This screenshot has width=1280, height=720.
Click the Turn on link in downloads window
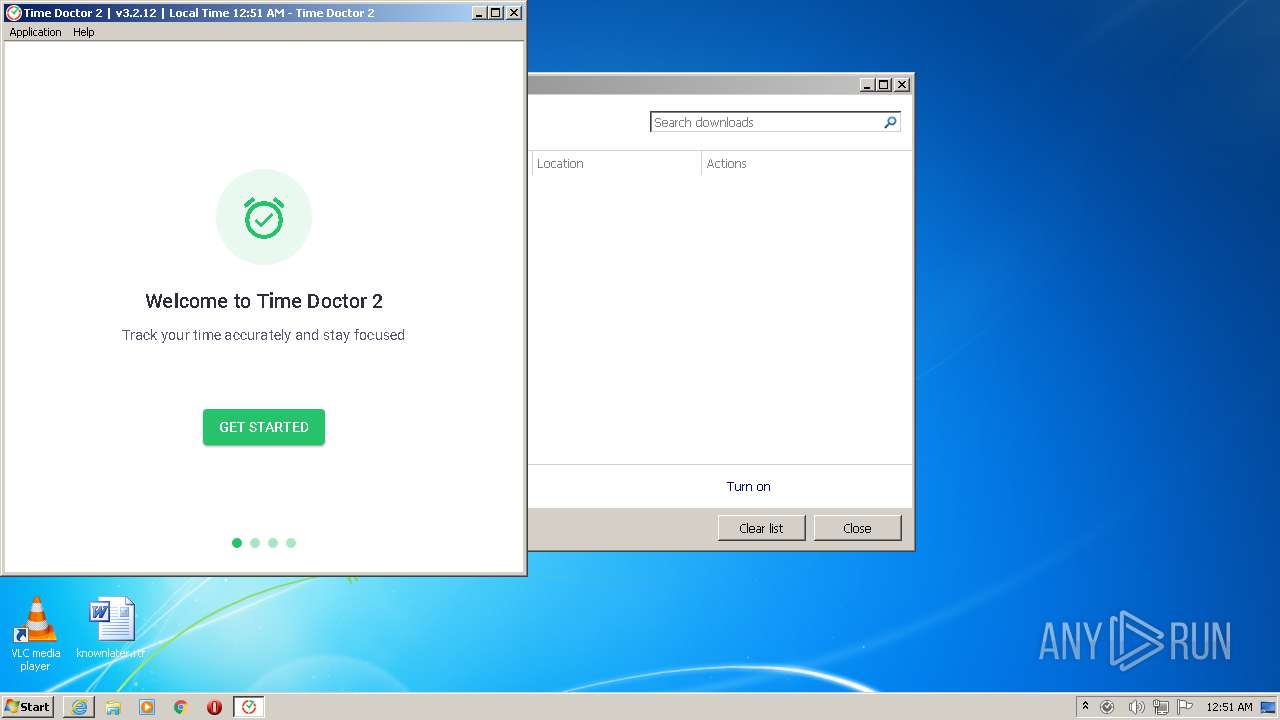pyautogui.click(x=748, y=487)
